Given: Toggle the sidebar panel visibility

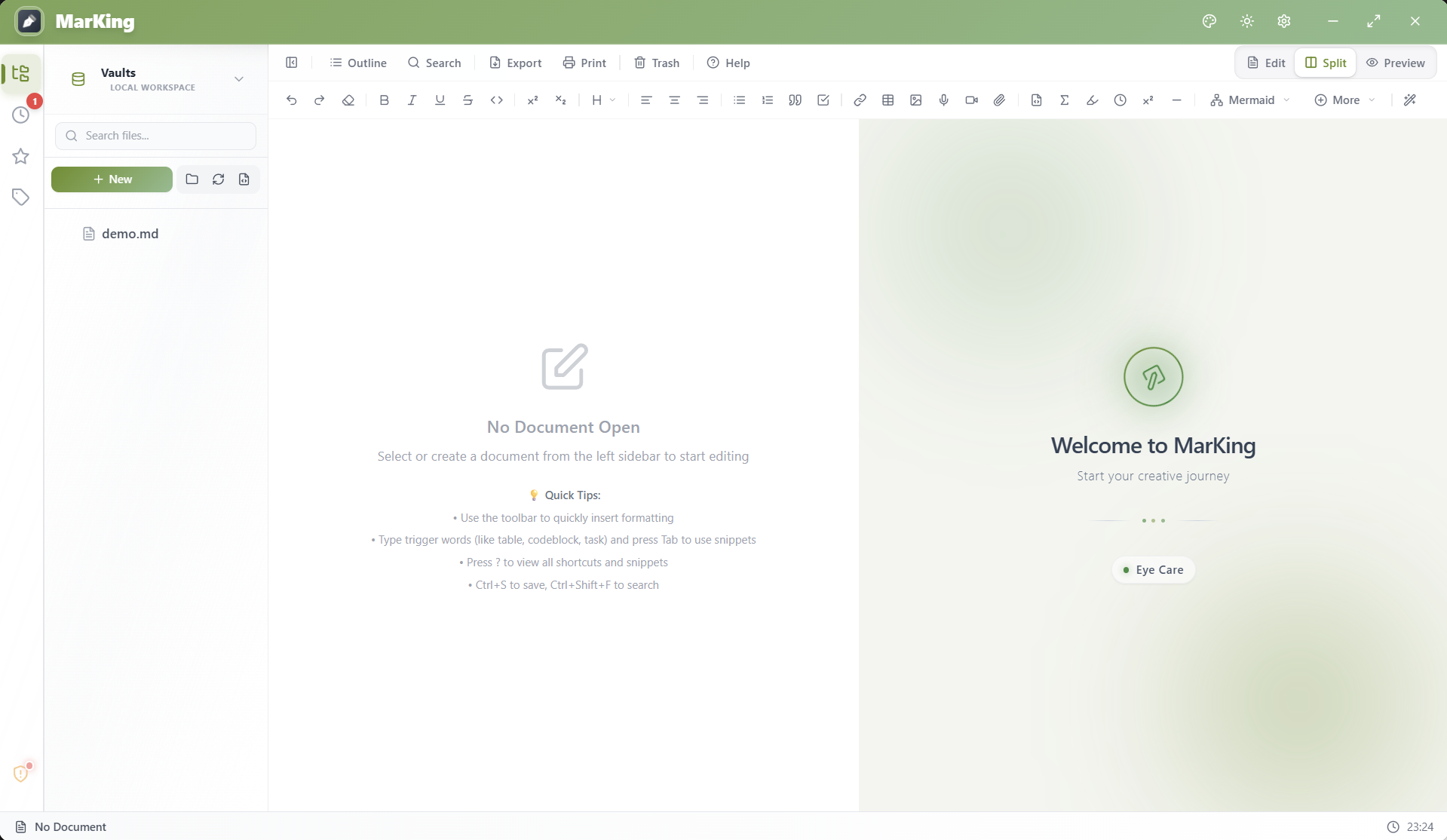Looking at the screenshot, I should click(x=292, y=63).
